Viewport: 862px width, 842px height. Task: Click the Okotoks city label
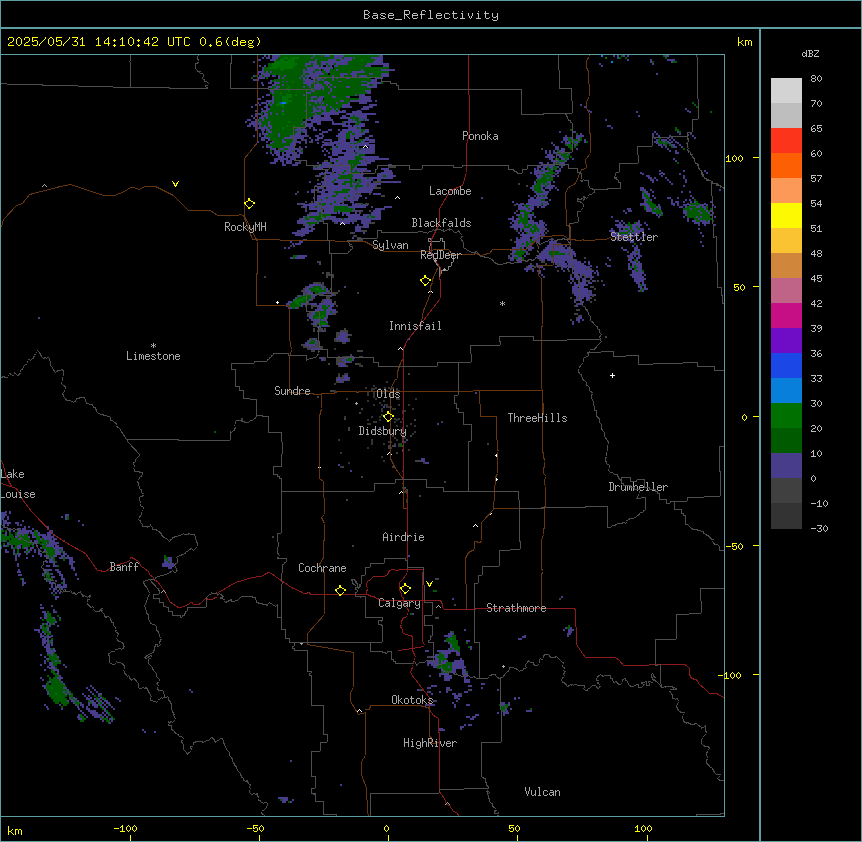click(x=412, y=700)
